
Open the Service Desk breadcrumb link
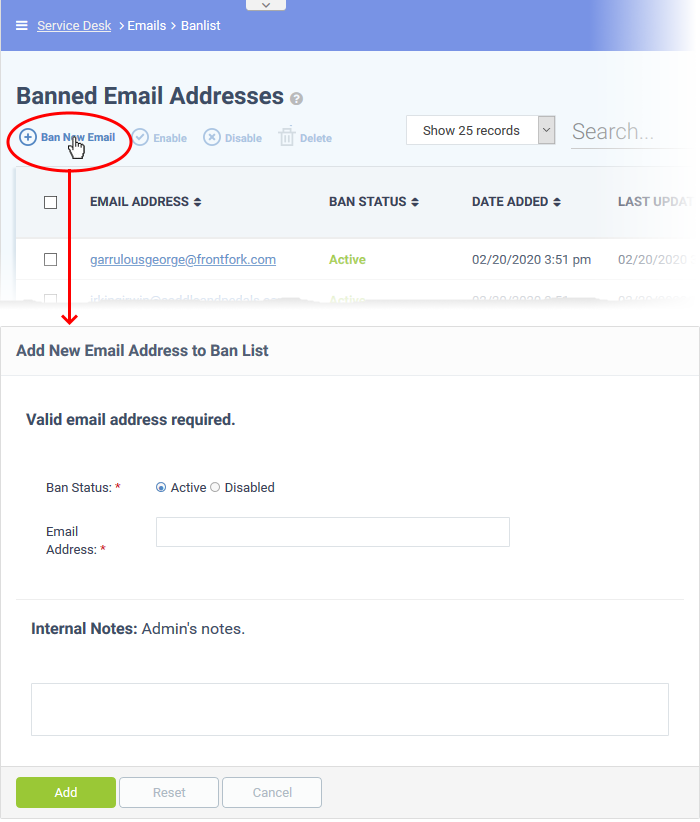[x=74, y=26]
